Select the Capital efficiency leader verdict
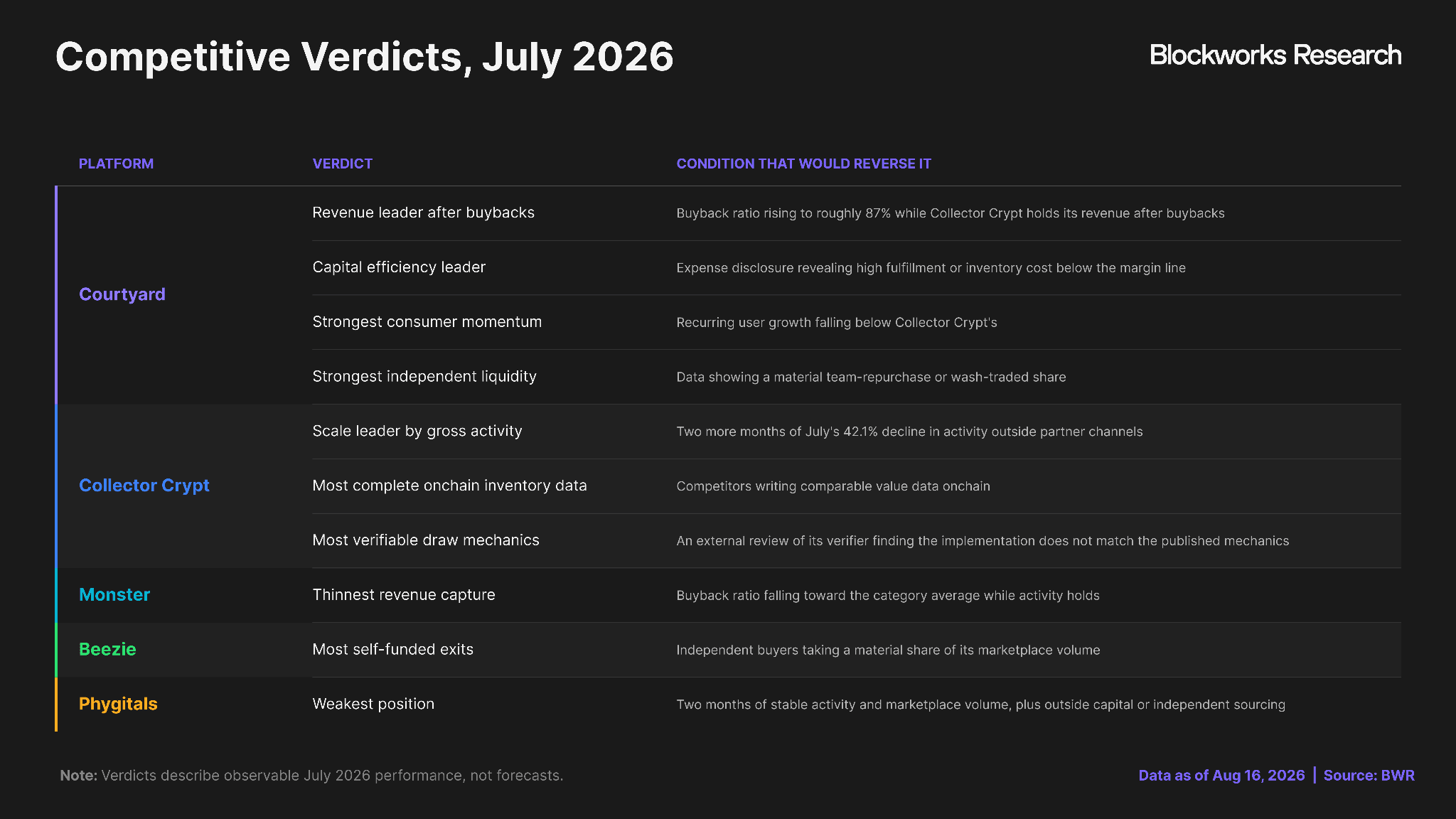Screen dimensions: 1456x819 coord(399,267)
